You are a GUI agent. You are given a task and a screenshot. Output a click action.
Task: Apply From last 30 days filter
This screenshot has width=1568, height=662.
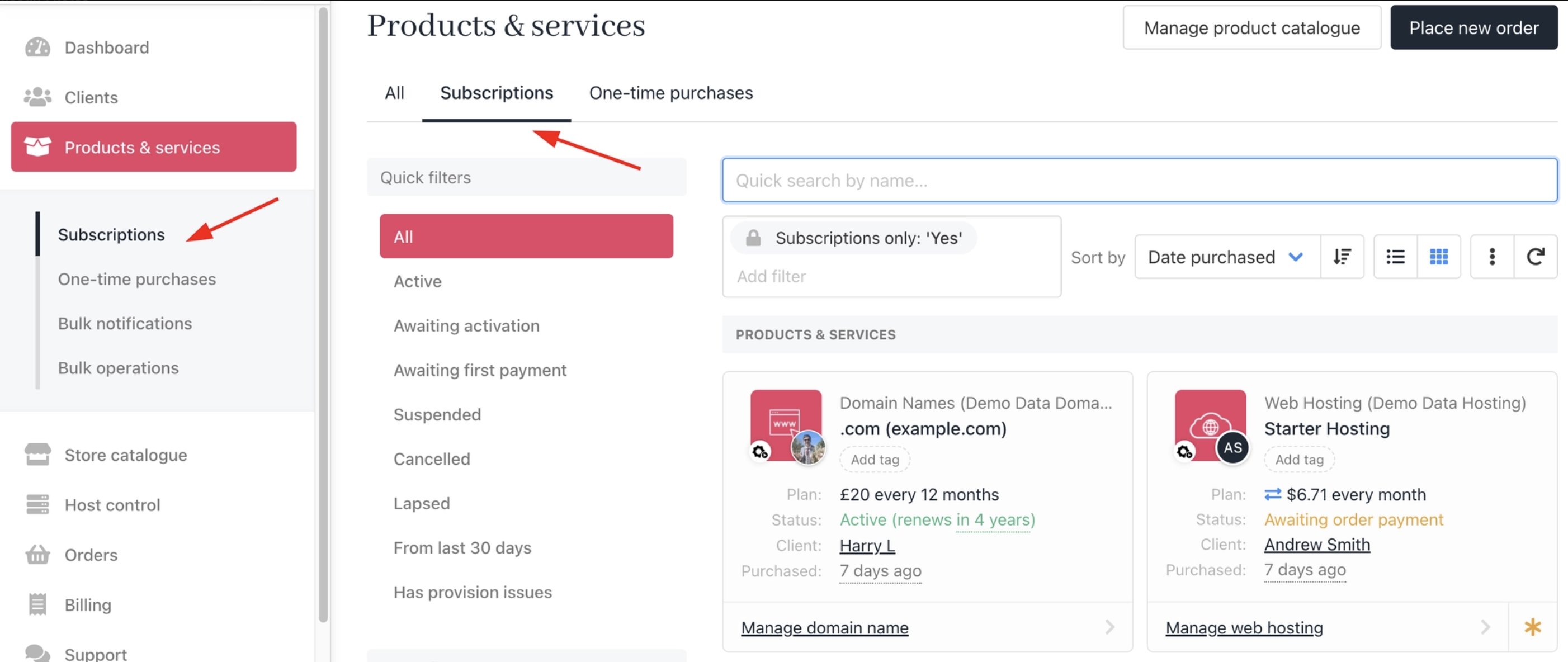click(x=462, y=547)
